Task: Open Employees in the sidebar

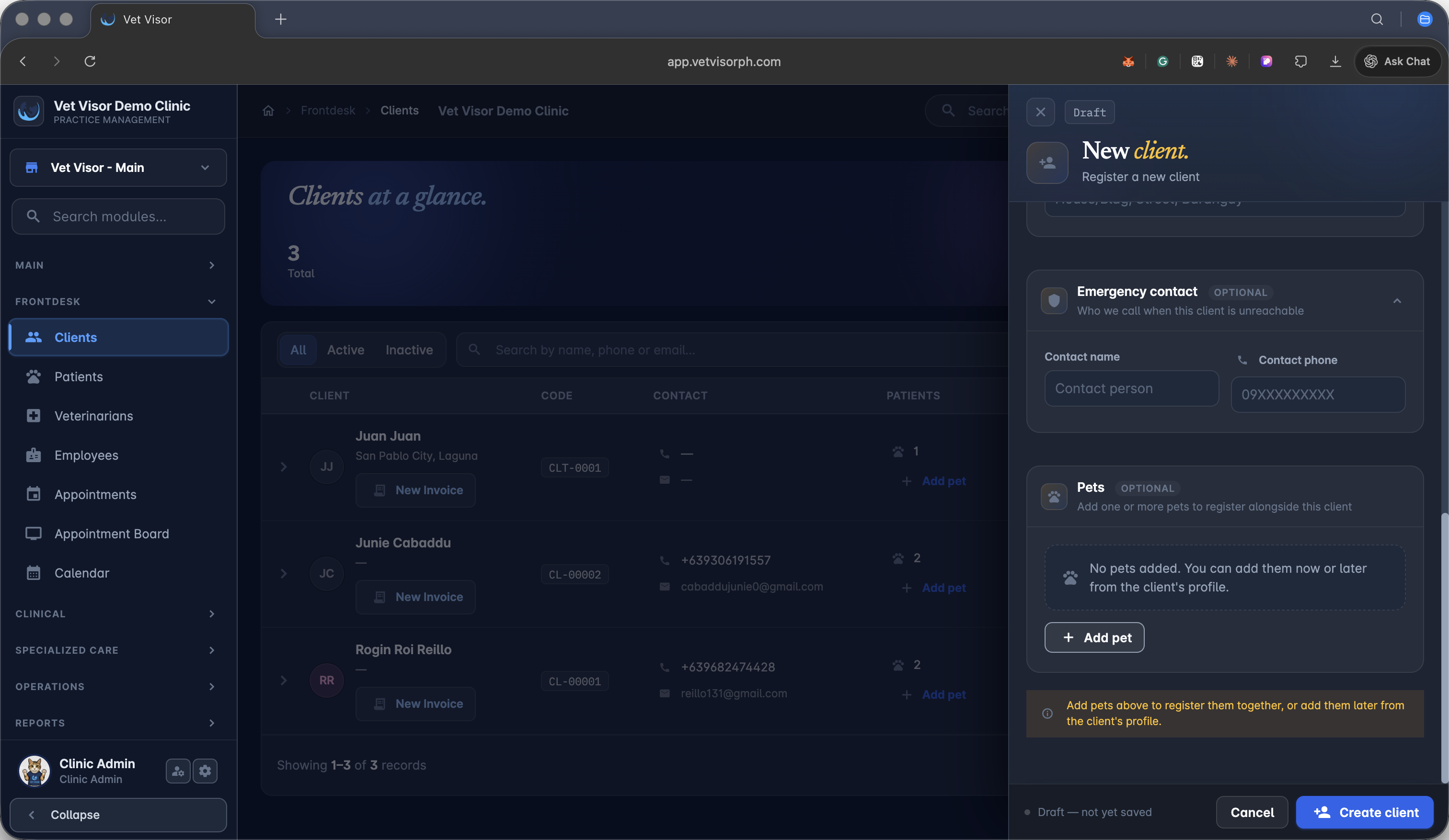Action: tap(118, 455)
